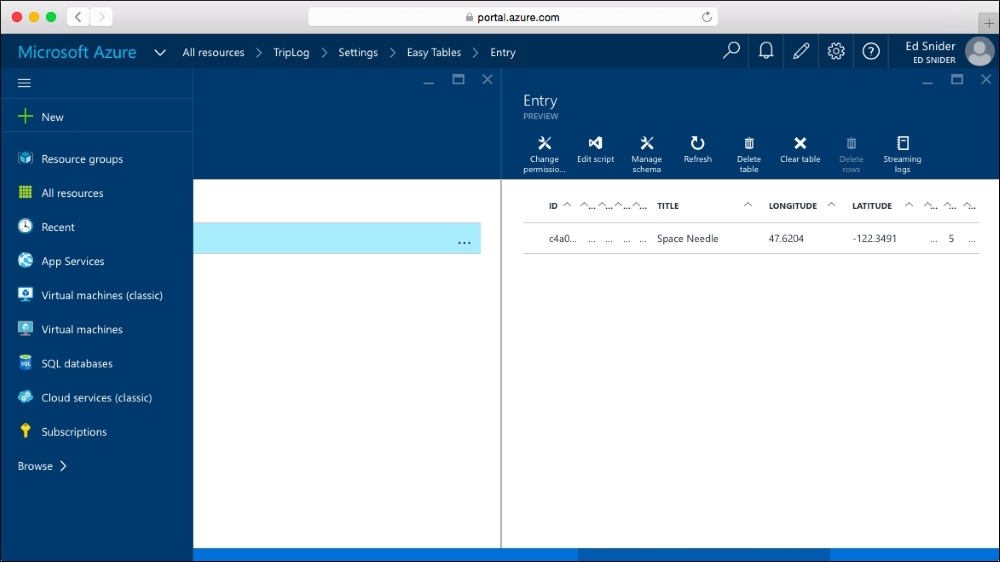Go to TripLog breadcrumb

tap(291, 52)
